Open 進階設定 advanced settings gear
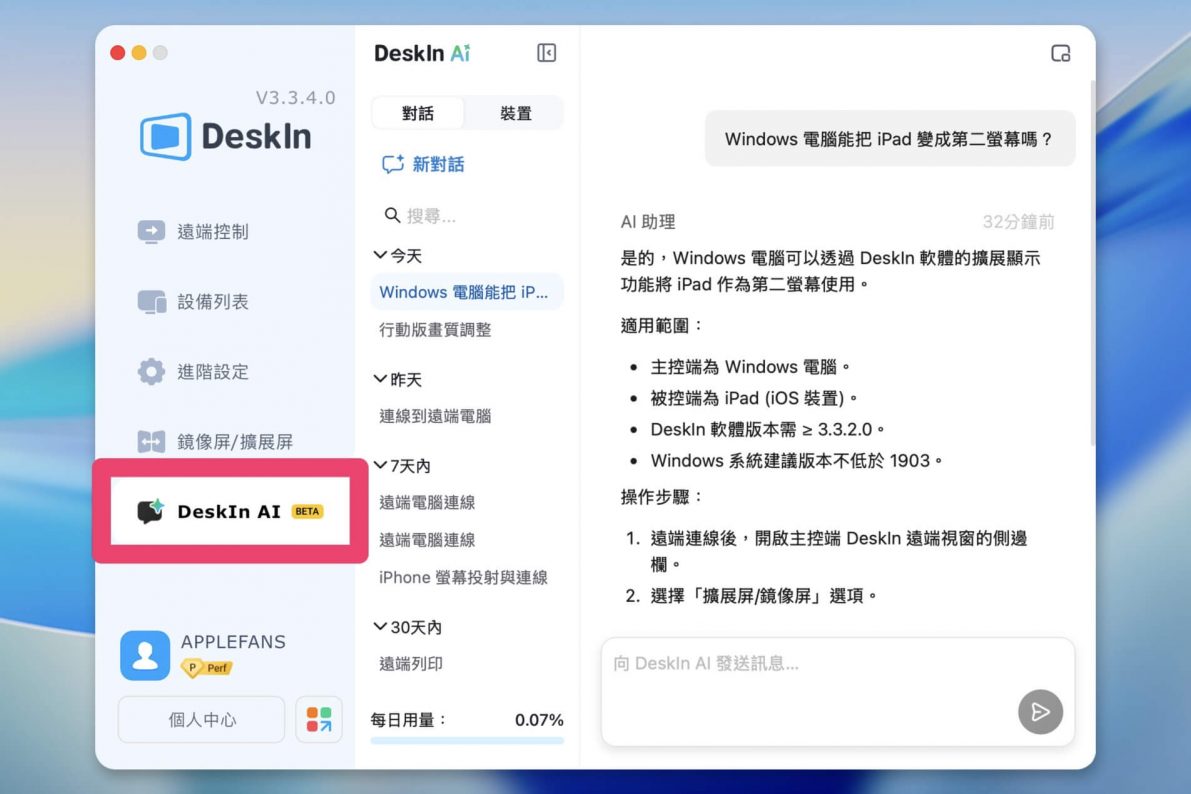 point(193,372)
